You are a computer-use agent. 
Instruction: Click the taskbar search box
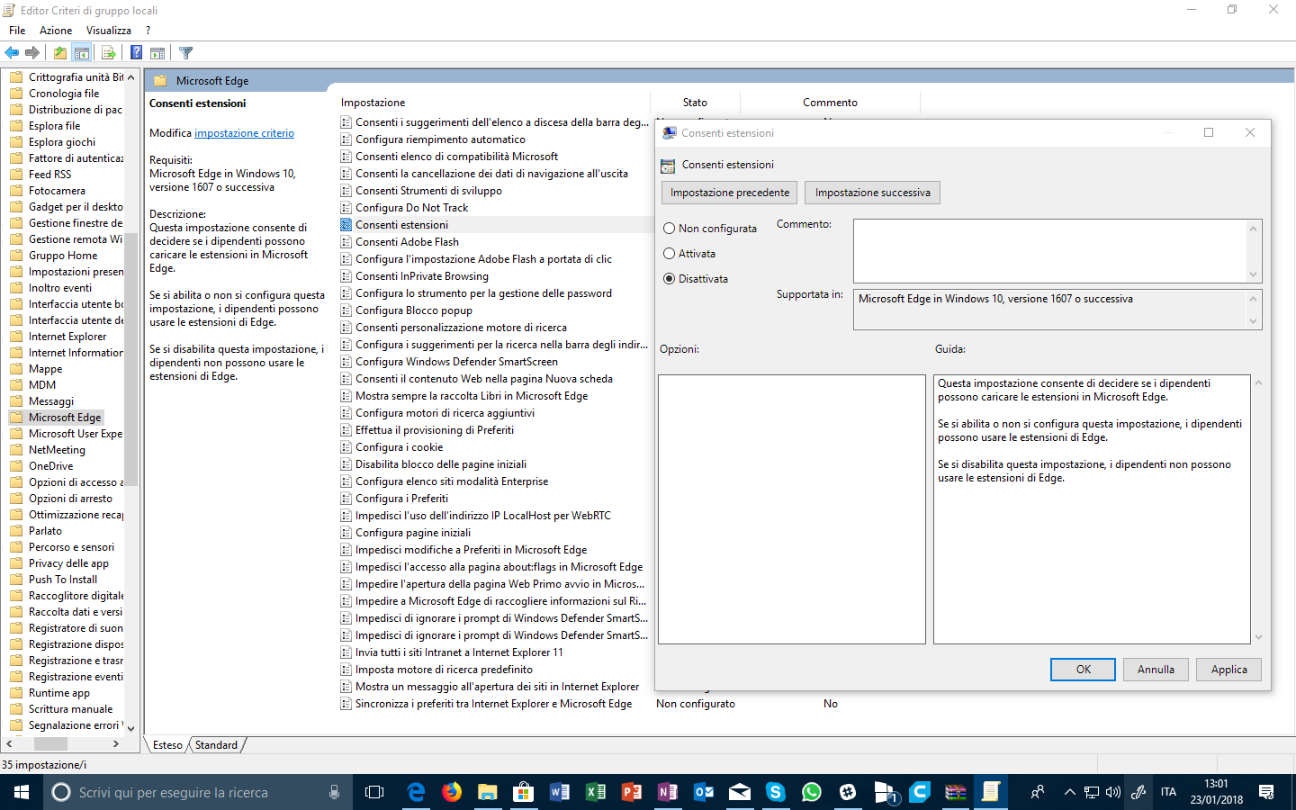[x=196, y=792]
